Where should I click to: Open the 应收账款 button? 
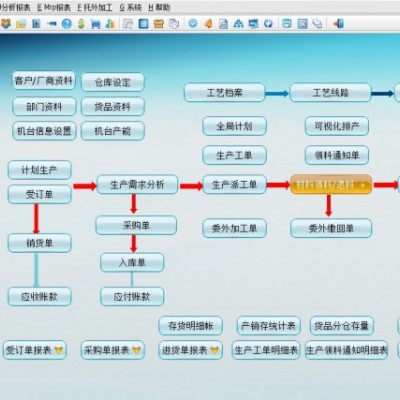click(x=39, y=297)
